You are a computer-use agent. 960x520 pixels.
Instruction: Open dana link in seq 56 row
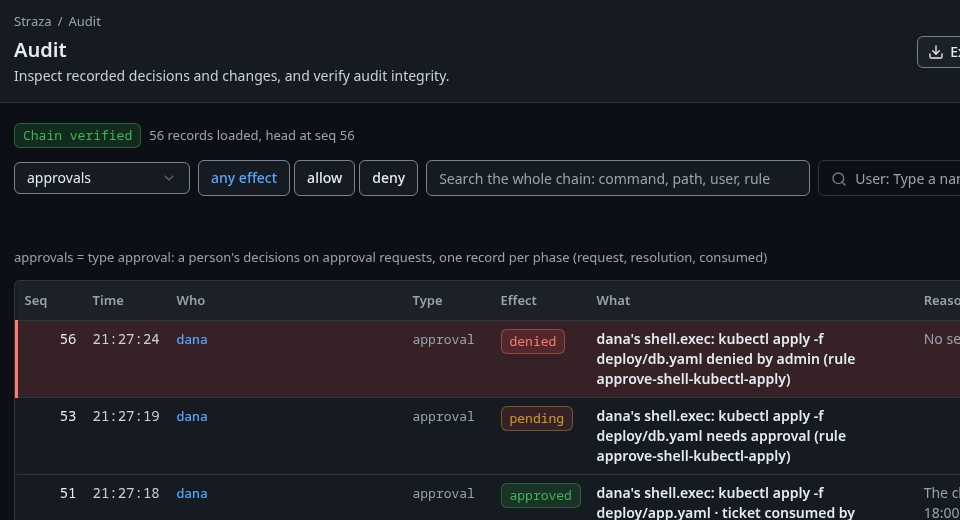point(192,339)
